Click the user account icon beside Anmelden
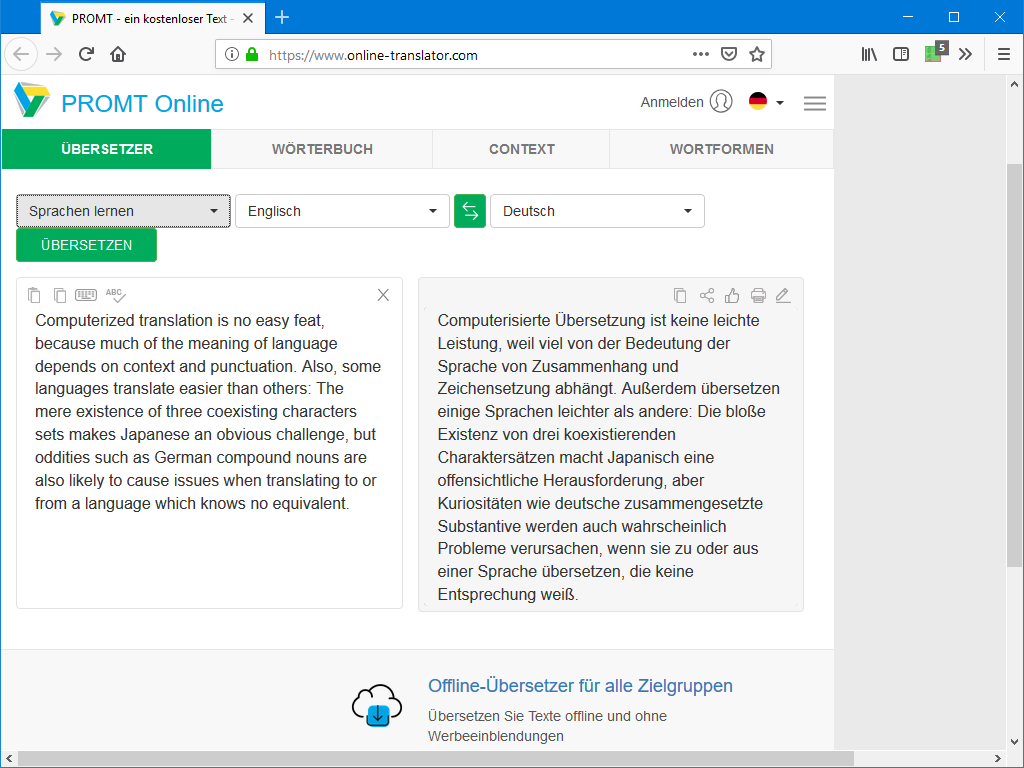This screenshot has height=768, width=1024. click(721, 102)
